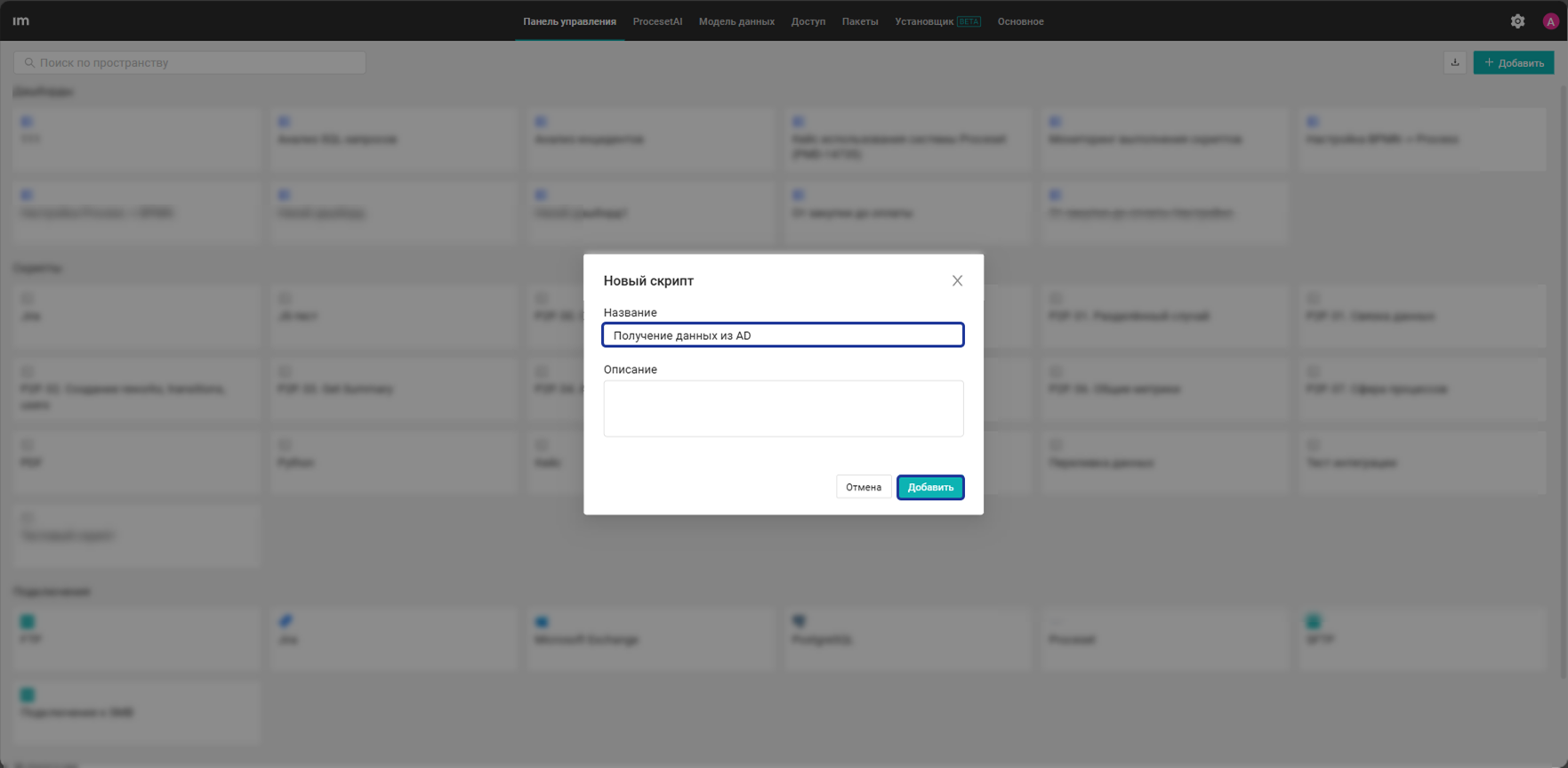Click the download icon beside Добавить
This screenshot has width=1568, height=768.
pos(1455,62)
